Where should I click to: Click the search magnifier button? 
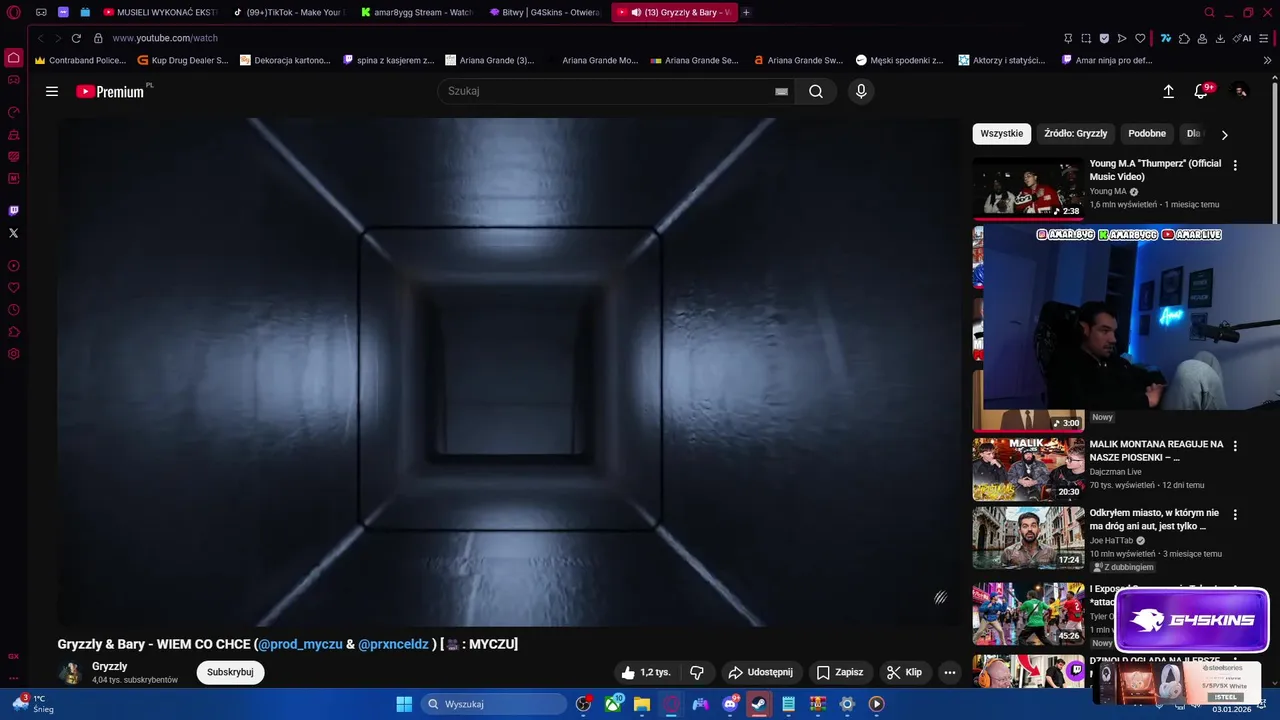click(816, 91)
